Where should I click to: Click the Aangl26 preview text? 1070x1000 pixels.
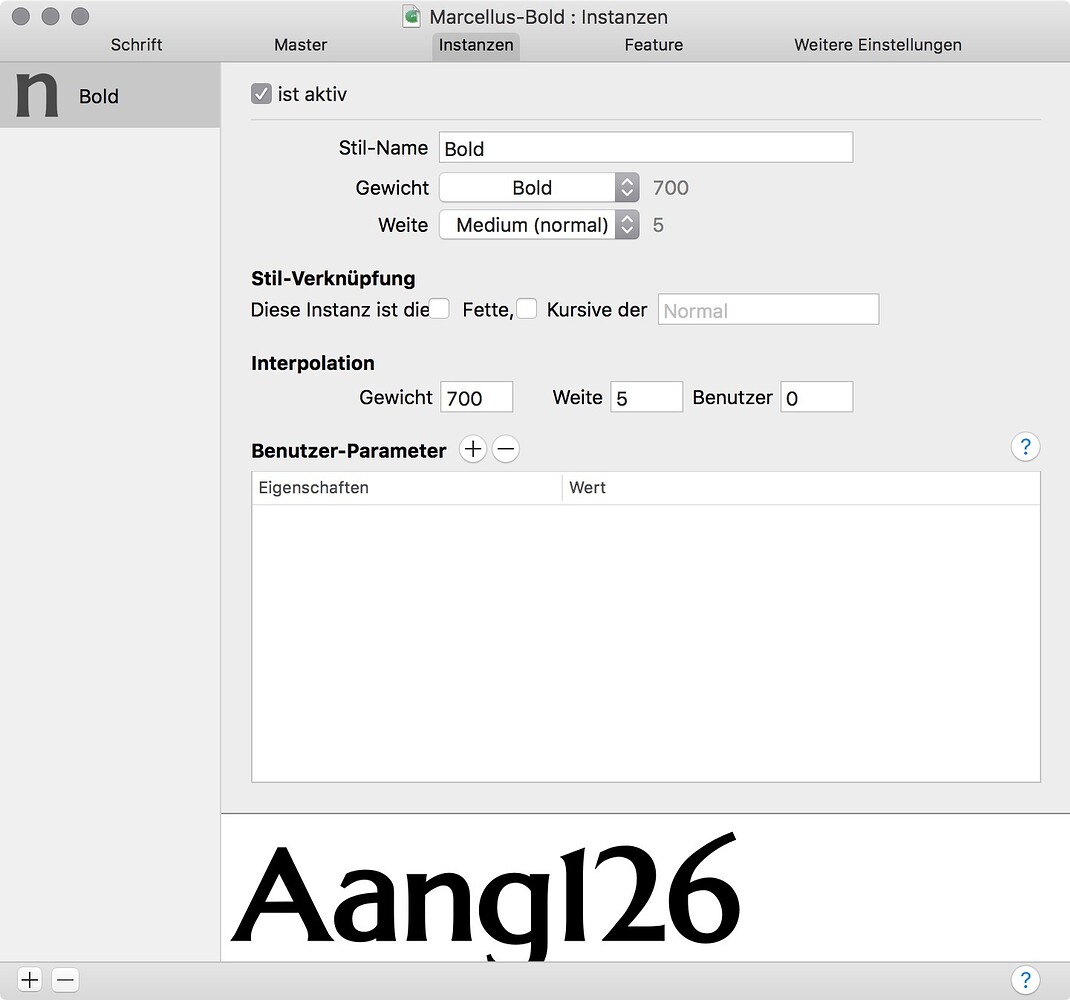tap(486, 894)
